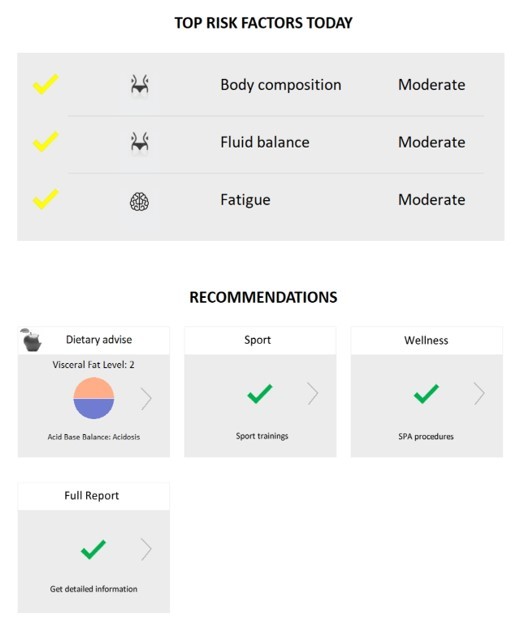Screen dimensions: 523x632
Task: Open the Body composition risk factor
Action: click(281, 85)
